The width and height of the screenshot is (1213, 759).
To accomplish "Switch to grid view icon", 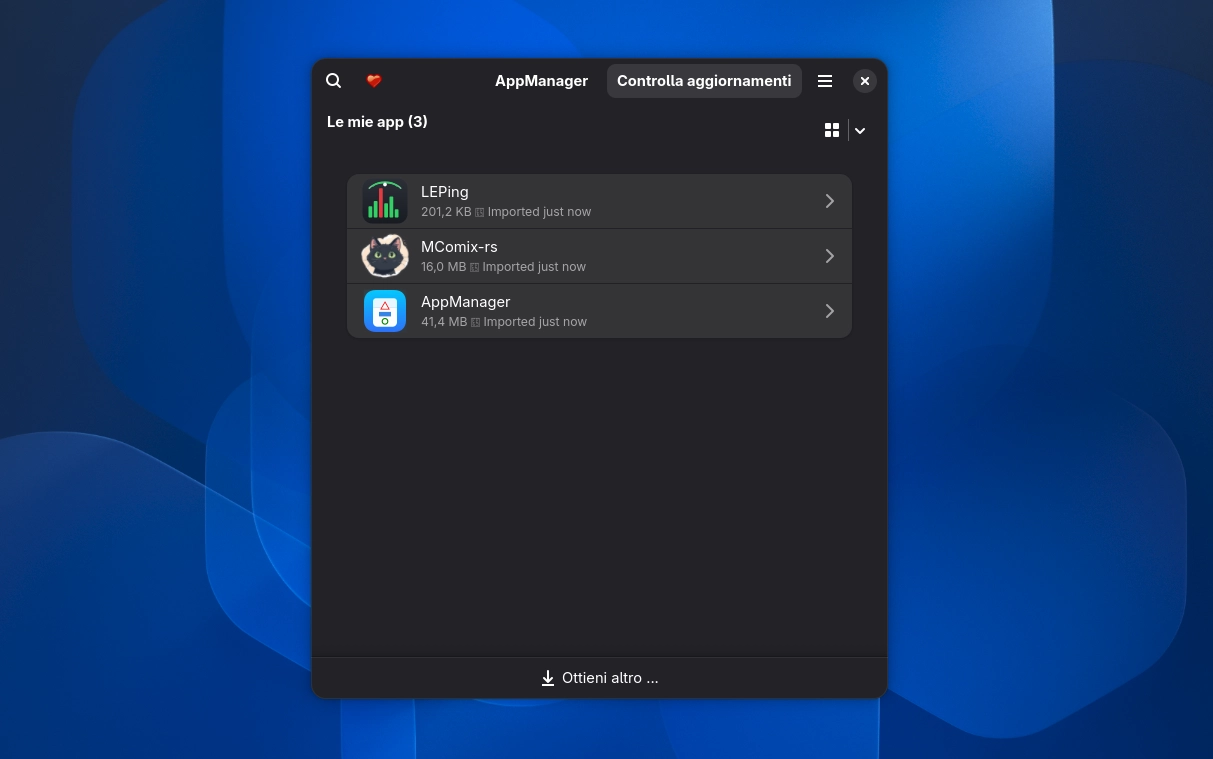I will [832, 130].
